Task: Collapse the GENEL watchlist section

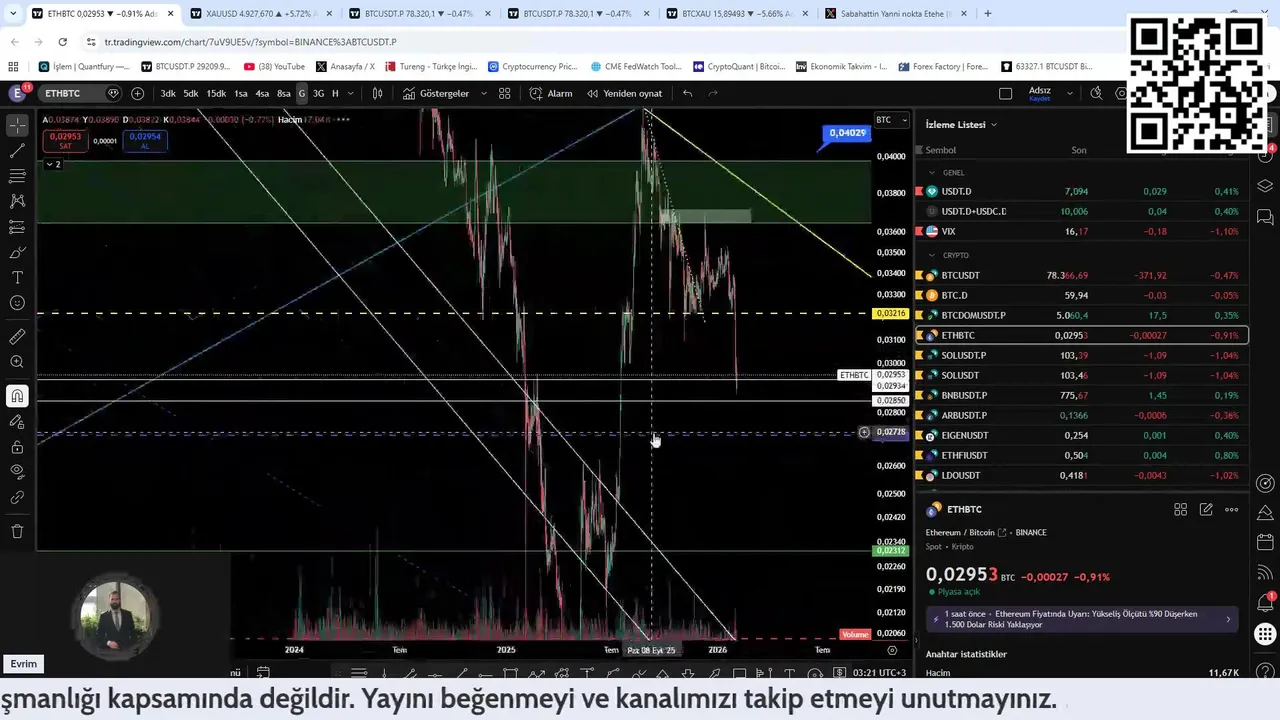Action: click(932, 172)
